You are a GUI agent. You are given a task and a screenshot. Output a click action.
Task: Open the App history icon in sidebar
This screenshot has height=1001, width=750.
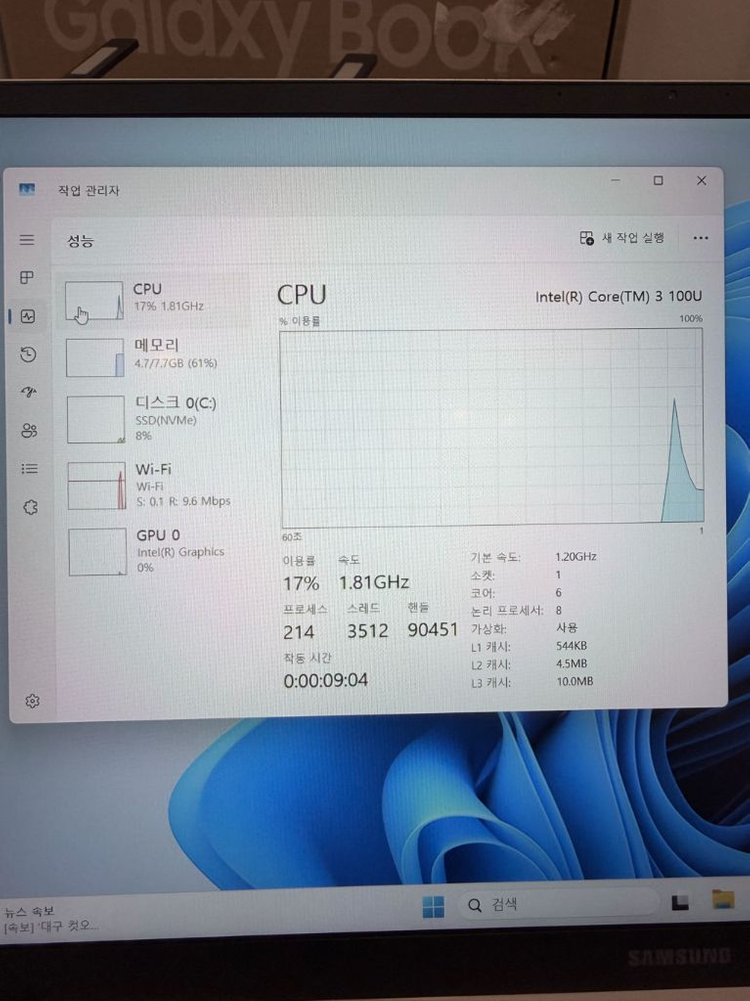pyautogui.click(x=28, y=354)
